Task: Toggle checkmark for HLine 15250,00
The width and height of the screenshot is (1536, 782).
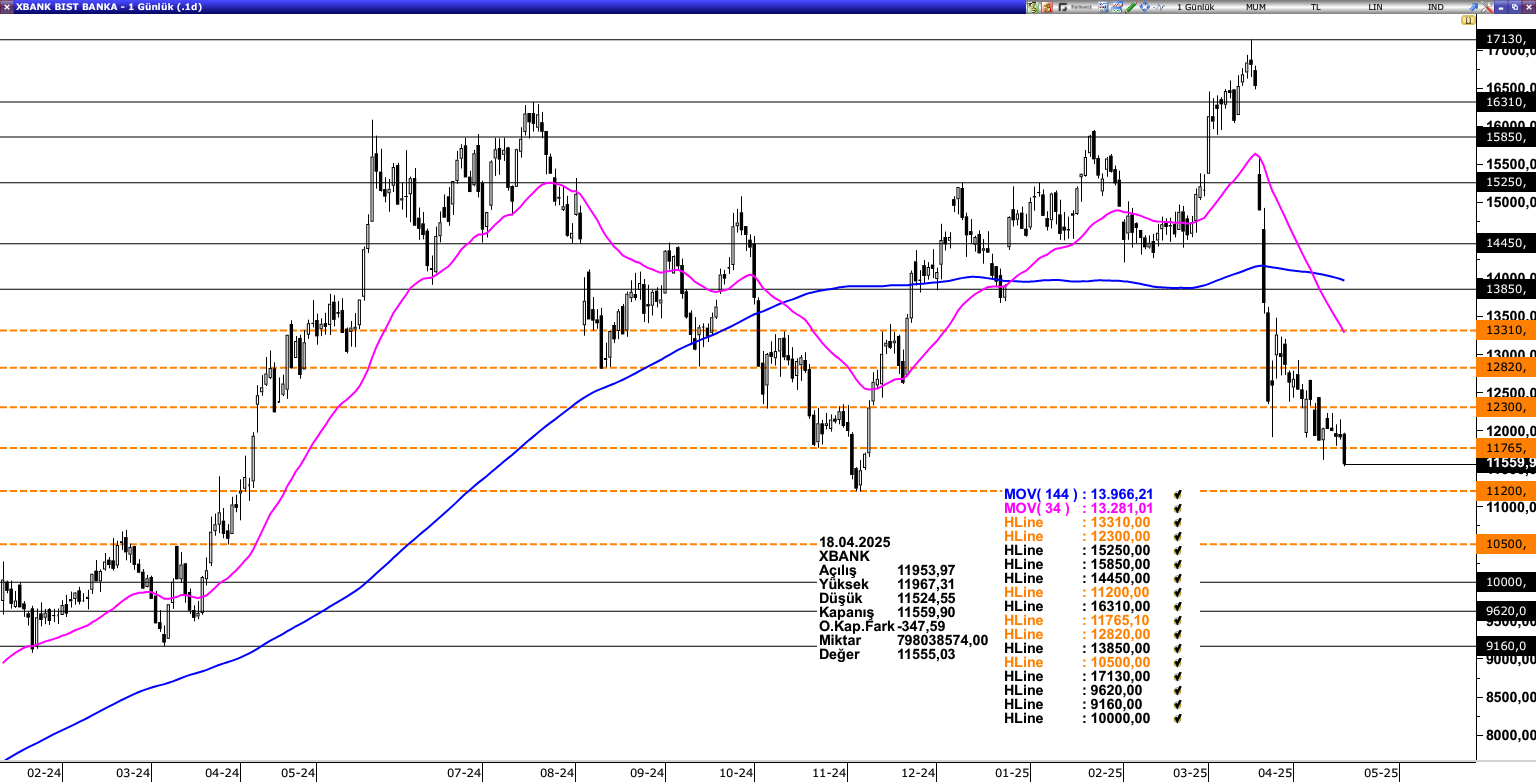Action: tap(1179, 550)
